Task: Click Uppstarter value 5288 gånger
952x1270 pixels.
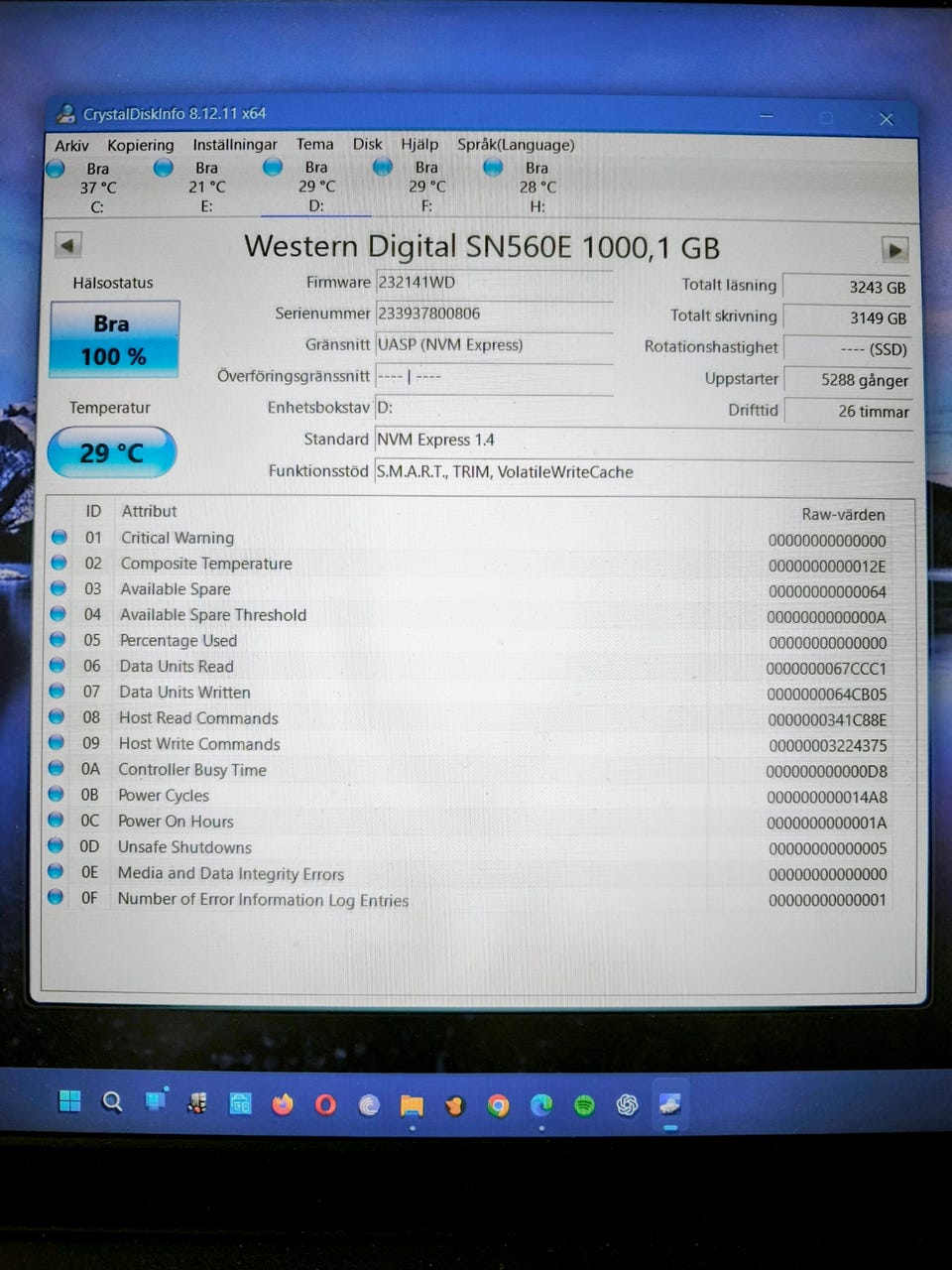Action: [848, 380]
